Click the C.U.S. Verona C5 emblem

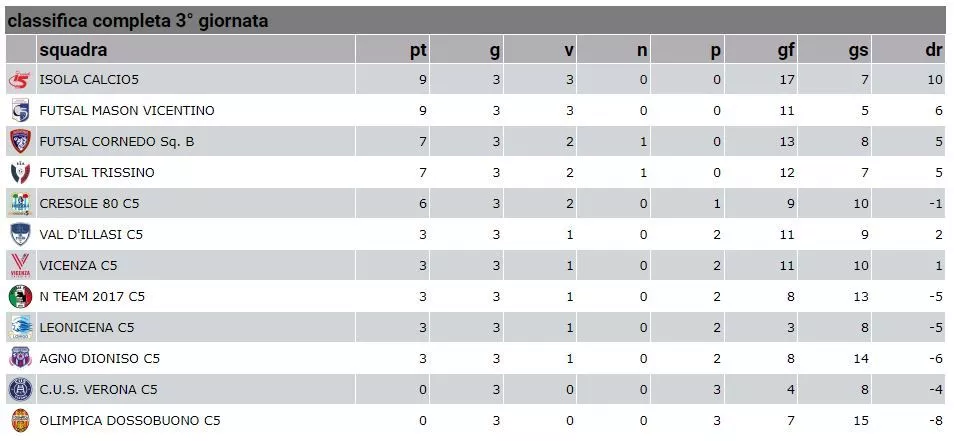(x=20, y=389)
